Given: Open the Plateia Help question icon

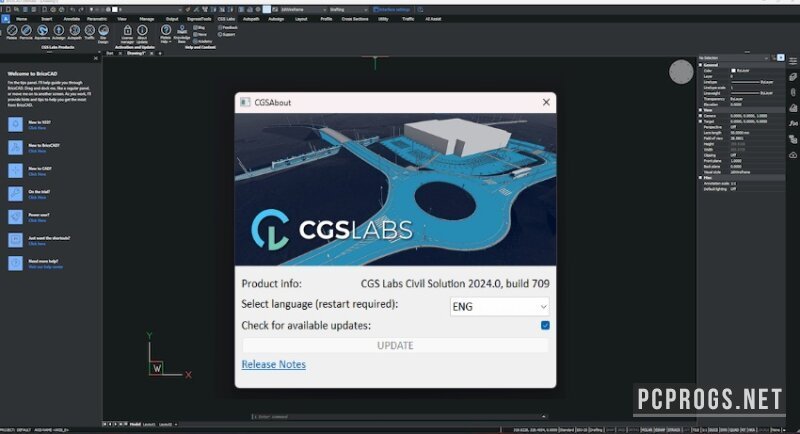Looking at the screenshot, I should pyautogui.click(x=166, y=31).
